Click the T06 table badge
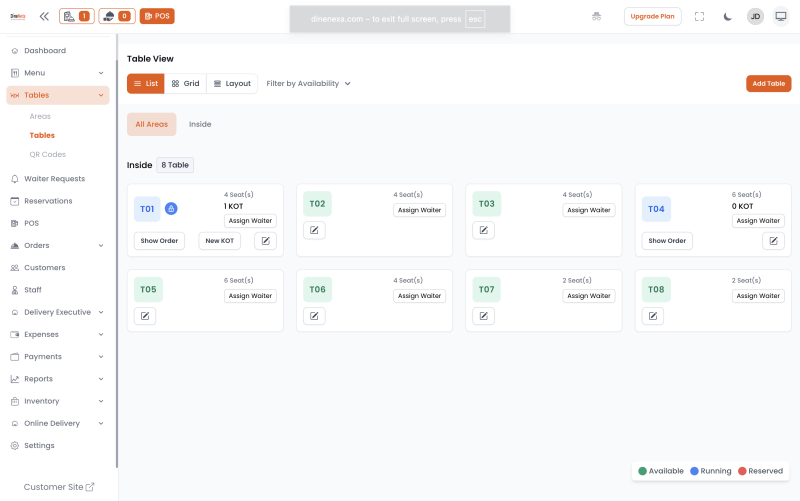 click(317, 290)
